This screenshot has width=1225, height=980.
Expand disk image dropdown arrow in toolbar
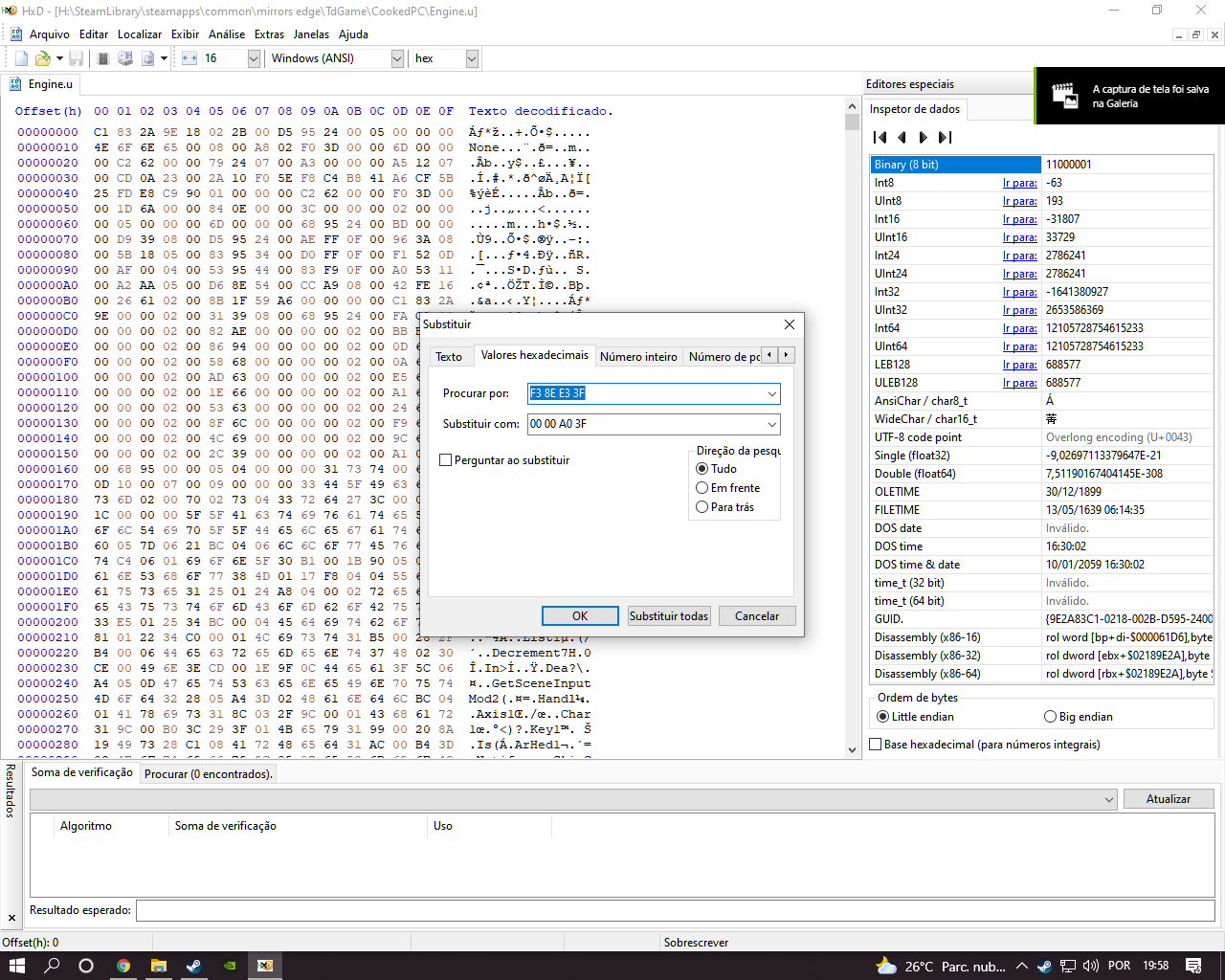coord(164,58)
